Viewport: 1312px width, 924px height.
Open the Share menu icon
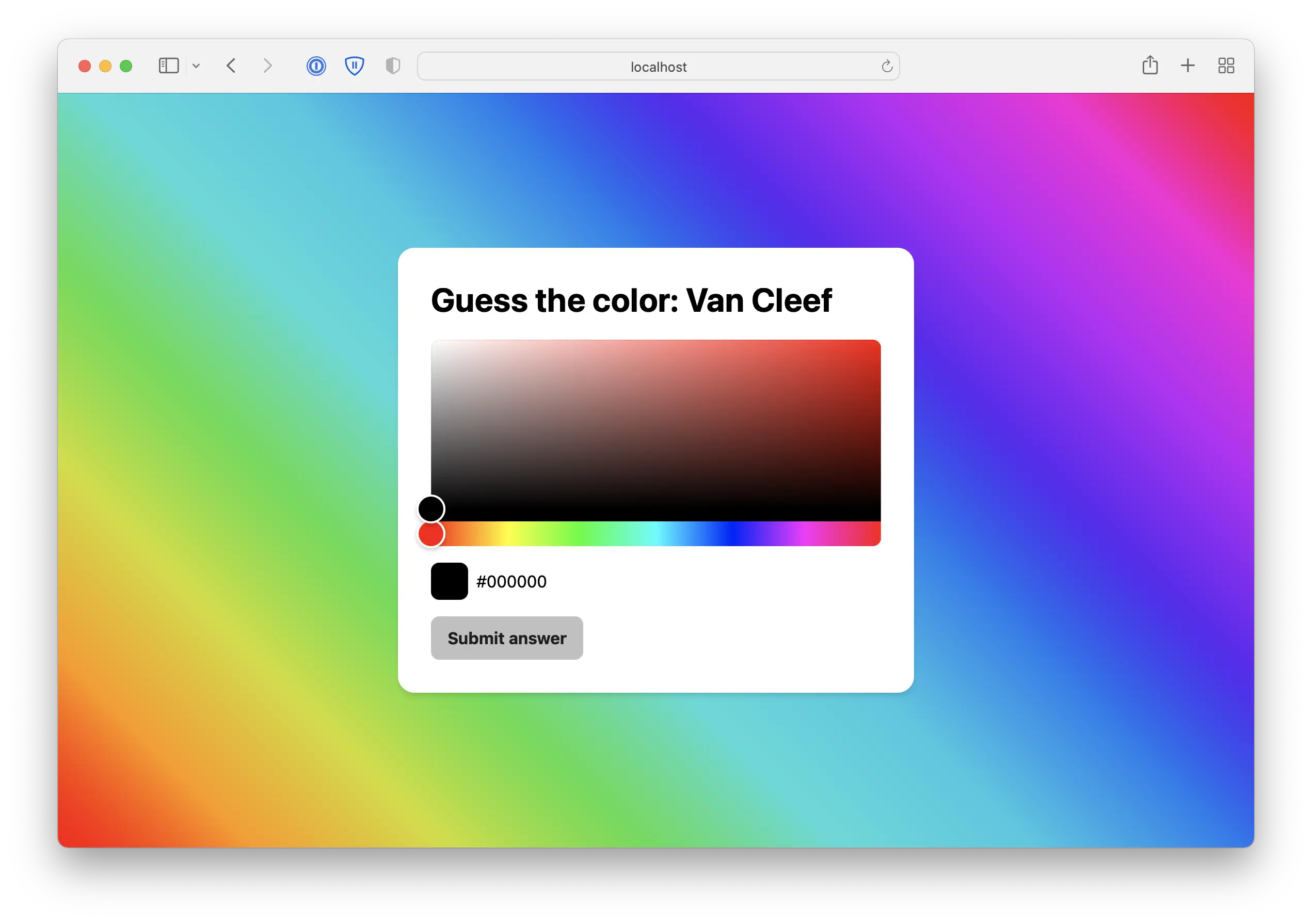(1150, 65)
